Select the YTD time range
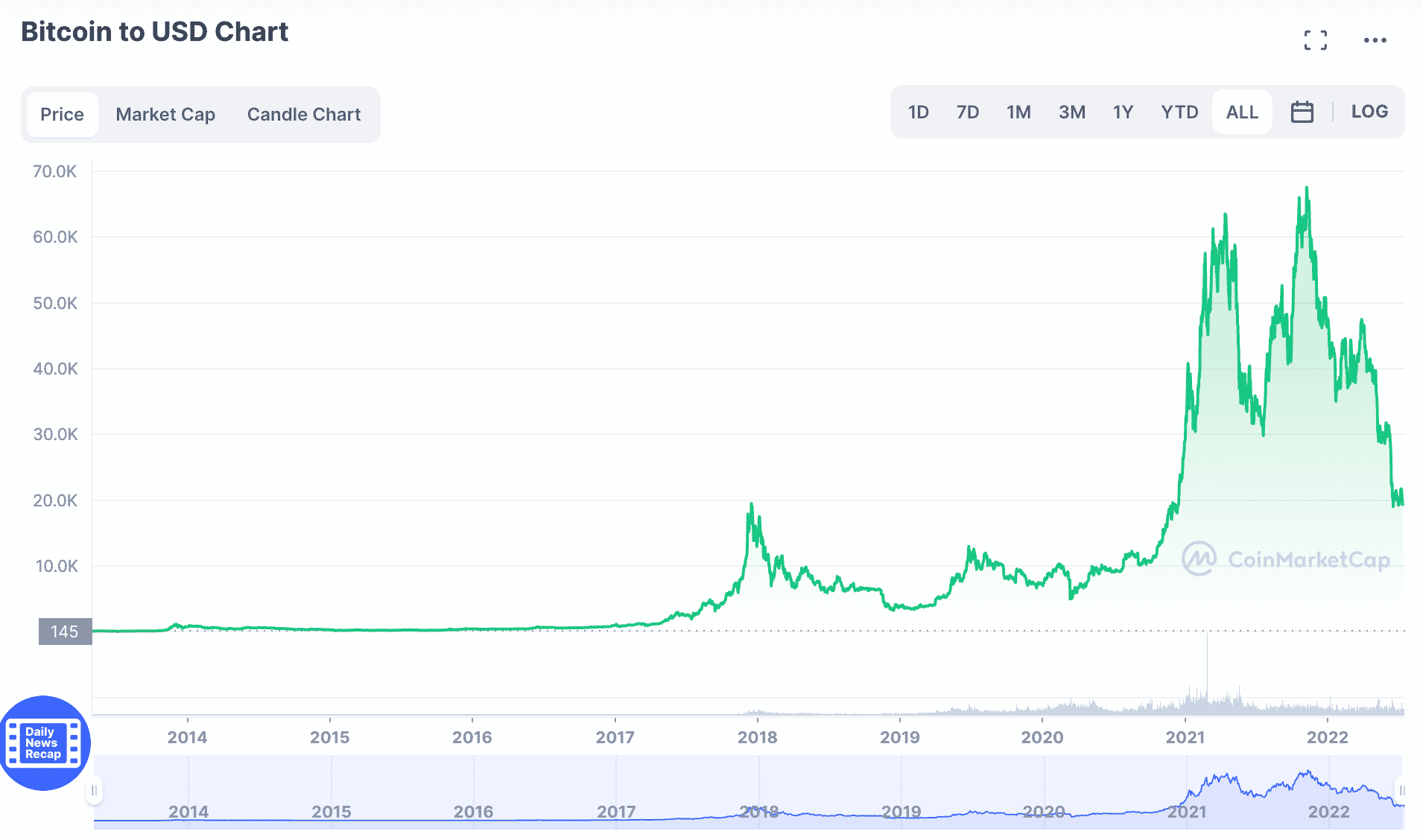The width and height of the screenshot is (1423, 840). (x=1179, y=112)
